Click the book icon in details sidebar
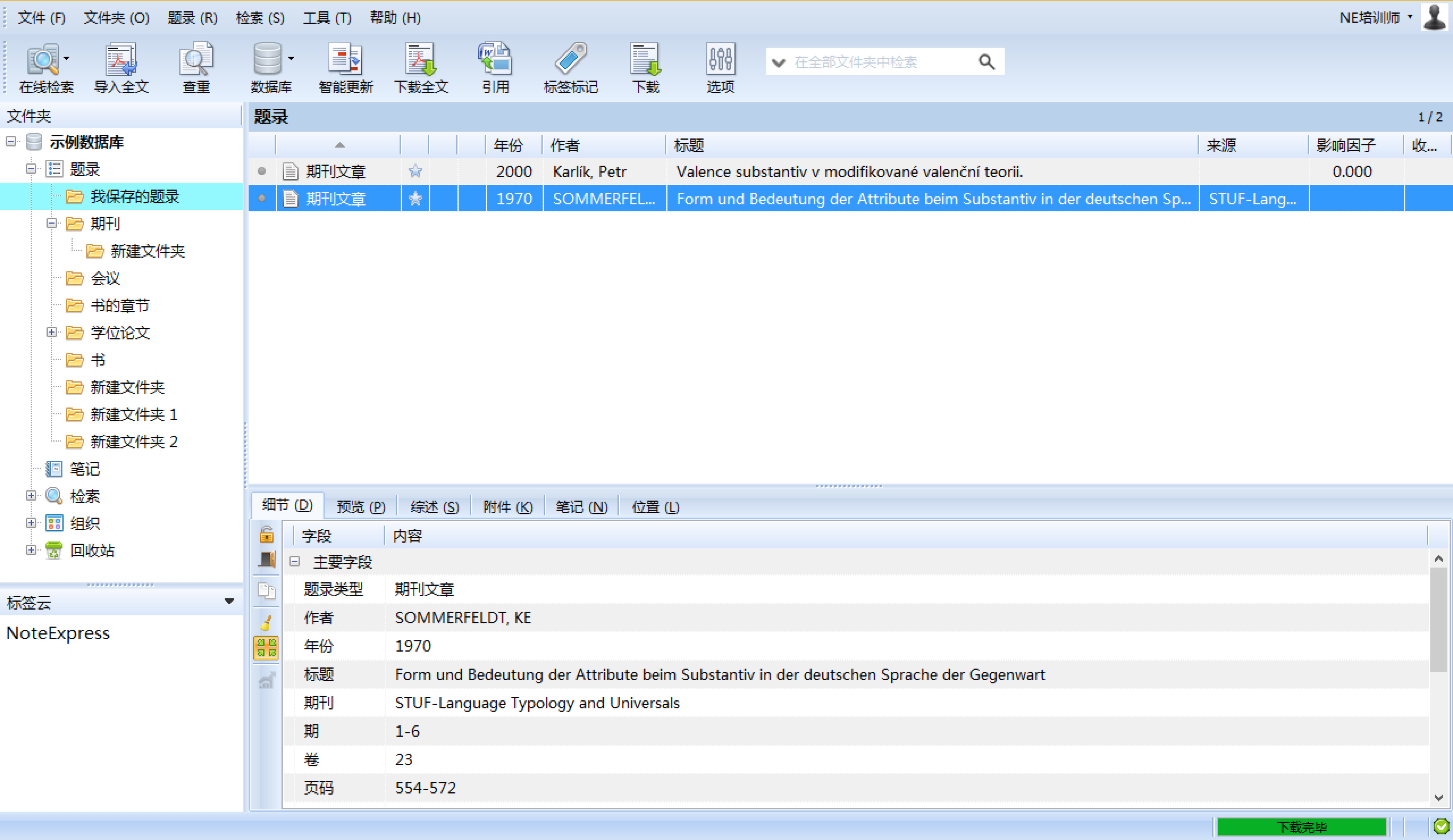The image size is (1453, 840). point(266,560)
